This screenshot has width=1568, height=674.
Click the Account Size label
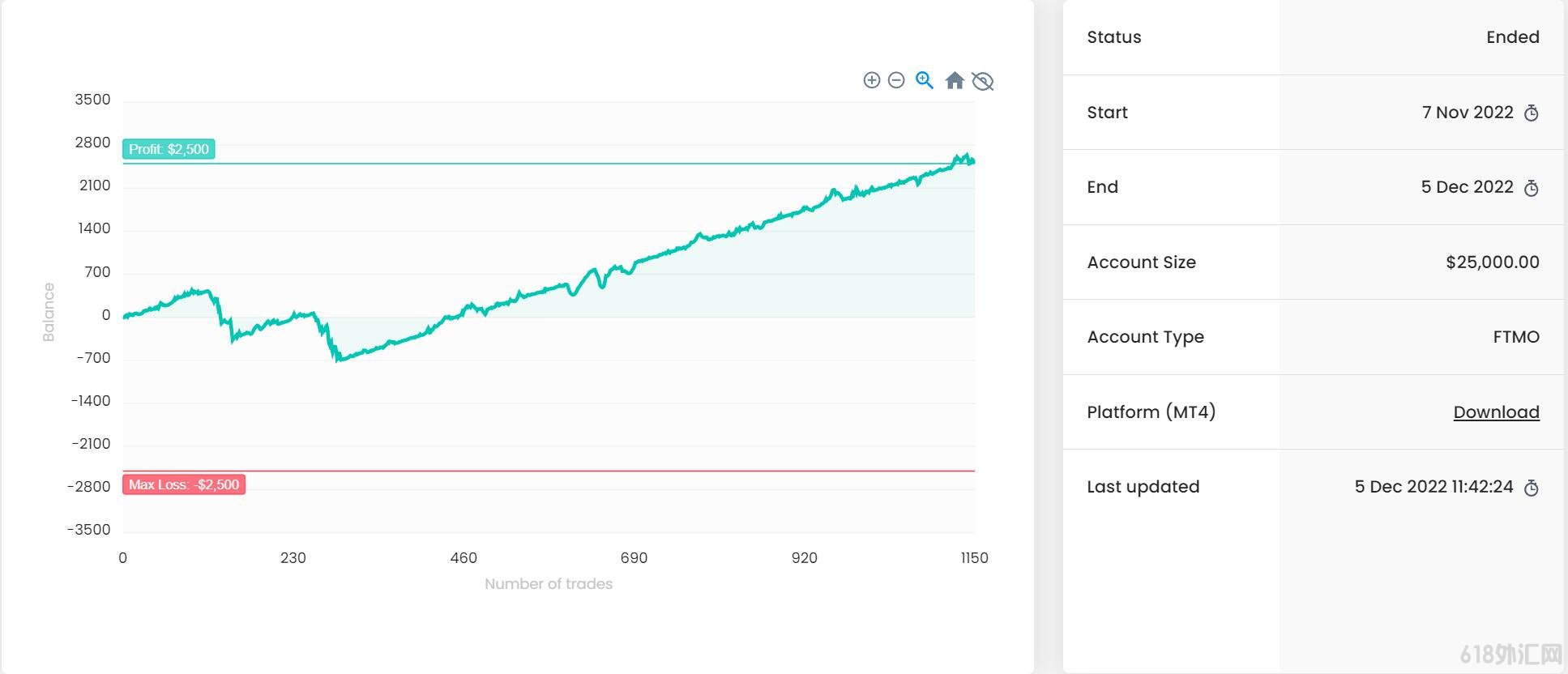coord(1141,262)
